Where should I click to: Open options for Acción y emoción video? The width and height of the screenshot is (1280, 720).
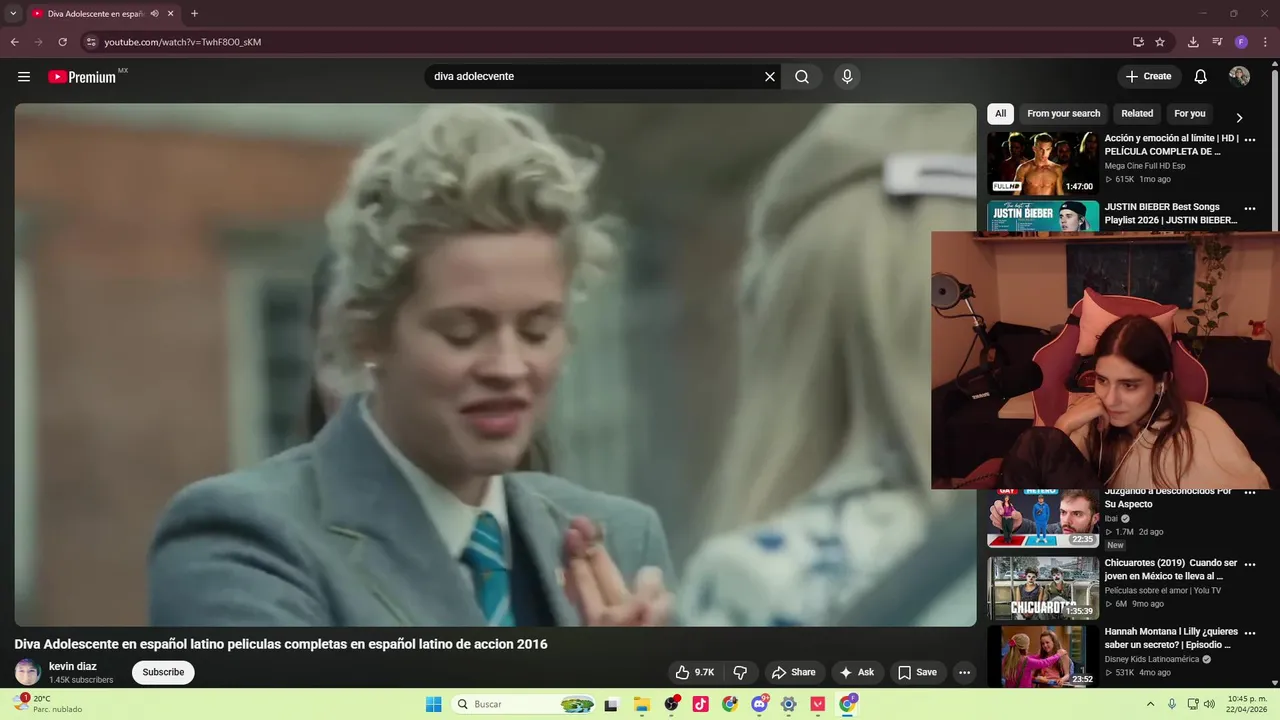(1249, 140)
